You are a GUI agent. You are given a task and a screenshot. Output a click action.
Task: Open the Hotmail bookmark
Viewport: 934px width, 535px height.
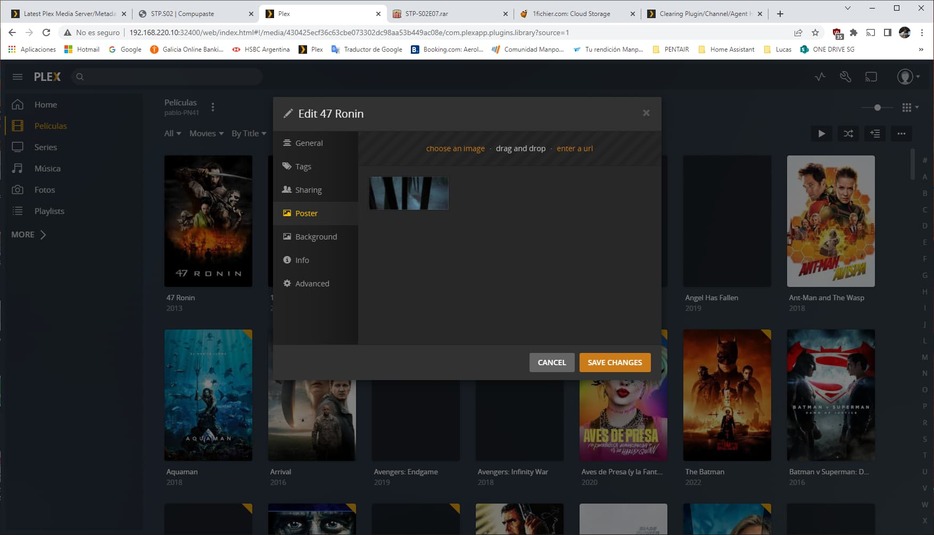tap(82, 49)
